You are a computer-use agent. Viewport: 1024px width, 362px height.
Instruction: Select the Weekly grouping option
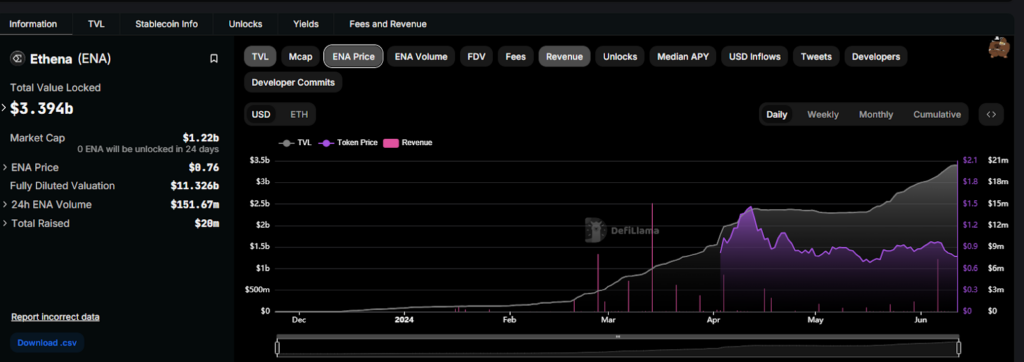(823, 114)
